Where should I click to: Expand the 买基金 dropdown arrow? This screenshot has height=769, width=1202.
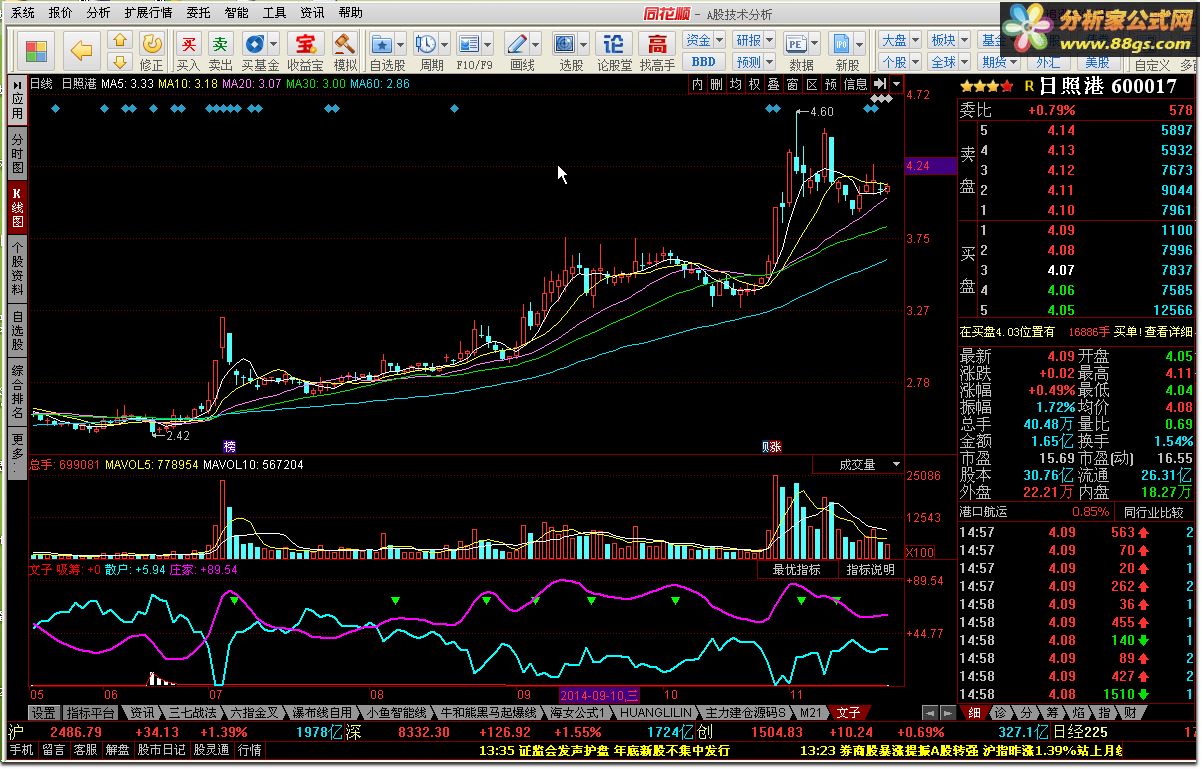273,44
